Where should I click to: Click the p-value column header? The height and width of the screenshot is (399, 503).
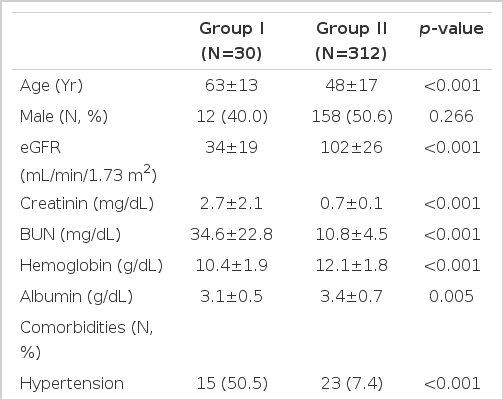tap(451, 29)
